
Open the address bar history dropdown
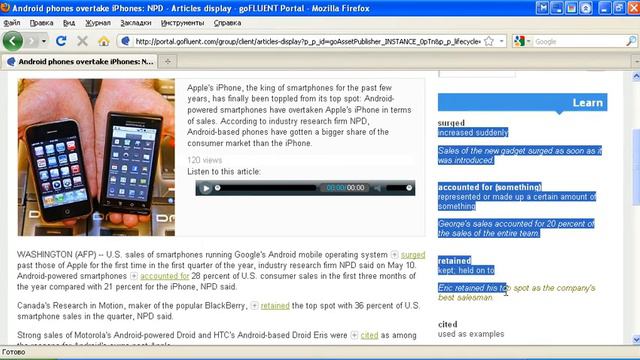[x=502, y=41]
